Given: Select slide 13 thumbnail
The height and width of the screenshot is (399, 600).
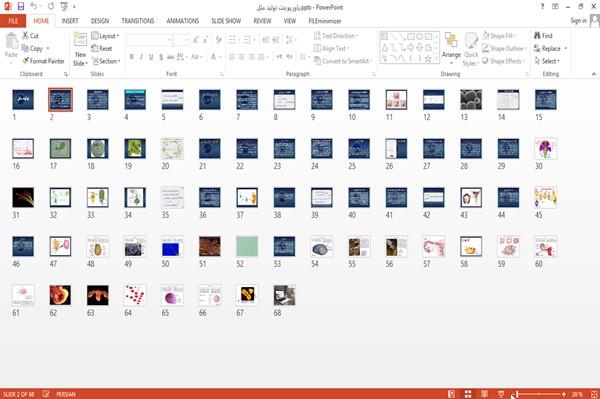Looking at the screenshot, I should point(471,99).
